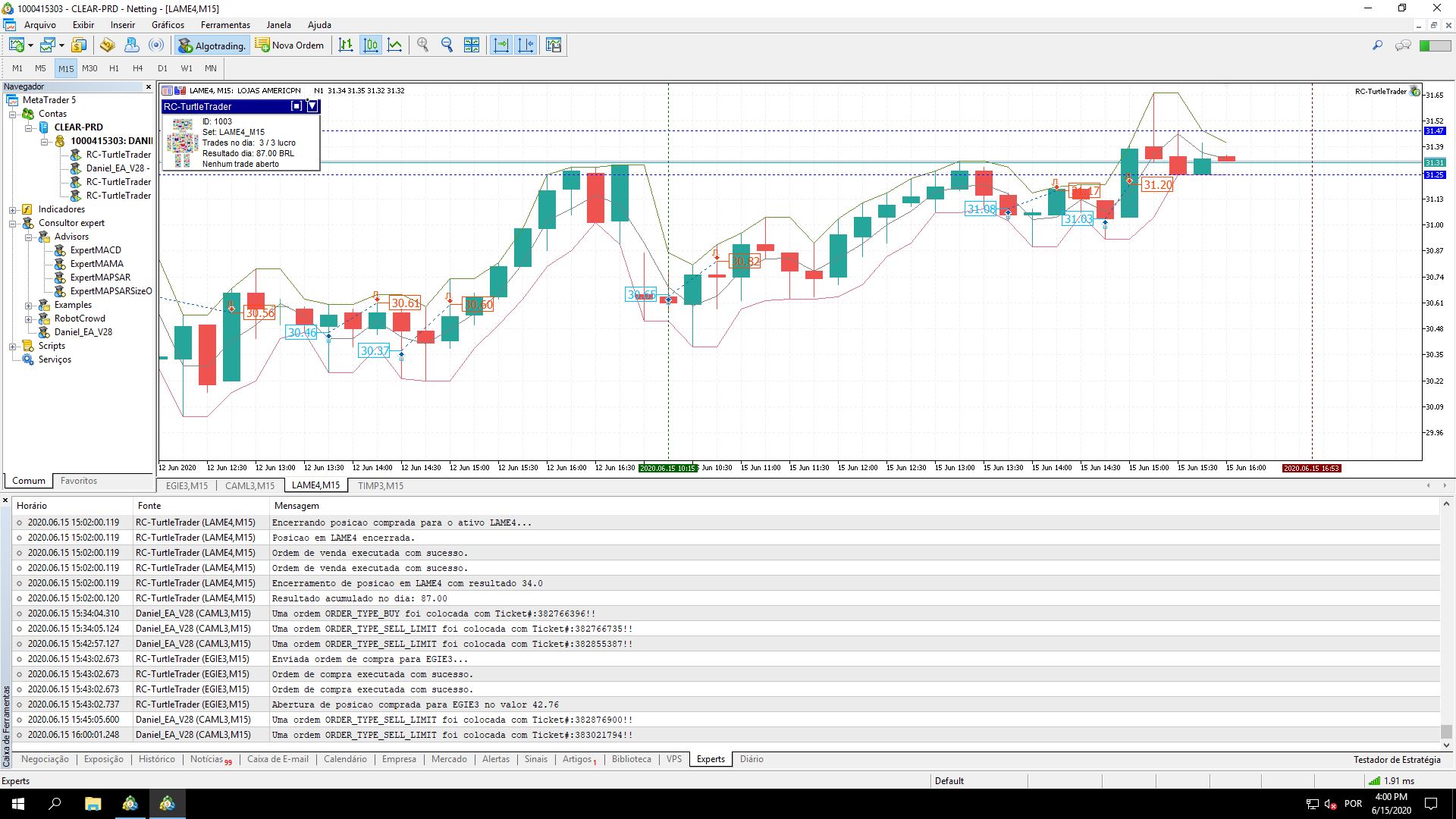Switch chart to candlestick mode

pos(371,45)
